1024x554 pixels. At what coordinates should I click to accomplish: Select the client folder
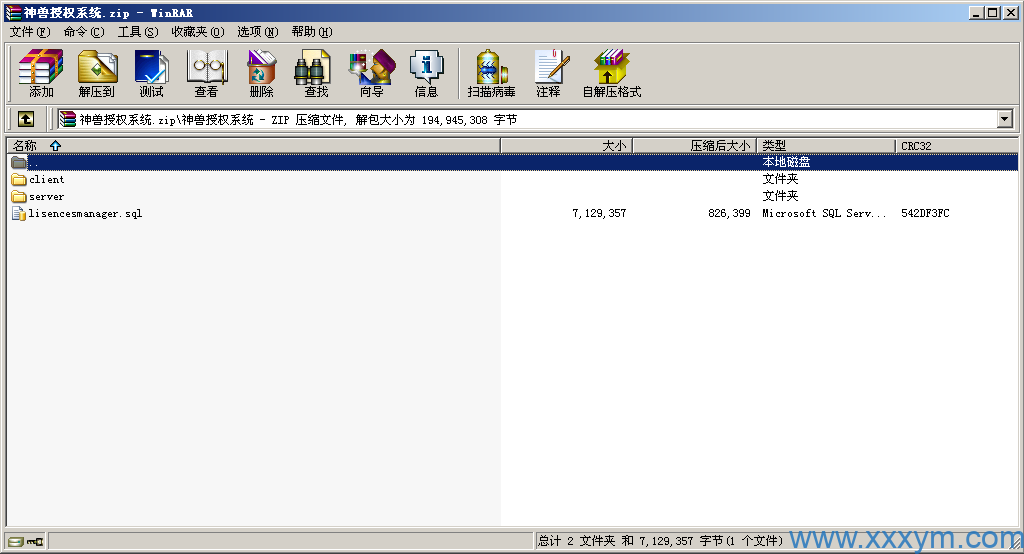coord(46,180)
